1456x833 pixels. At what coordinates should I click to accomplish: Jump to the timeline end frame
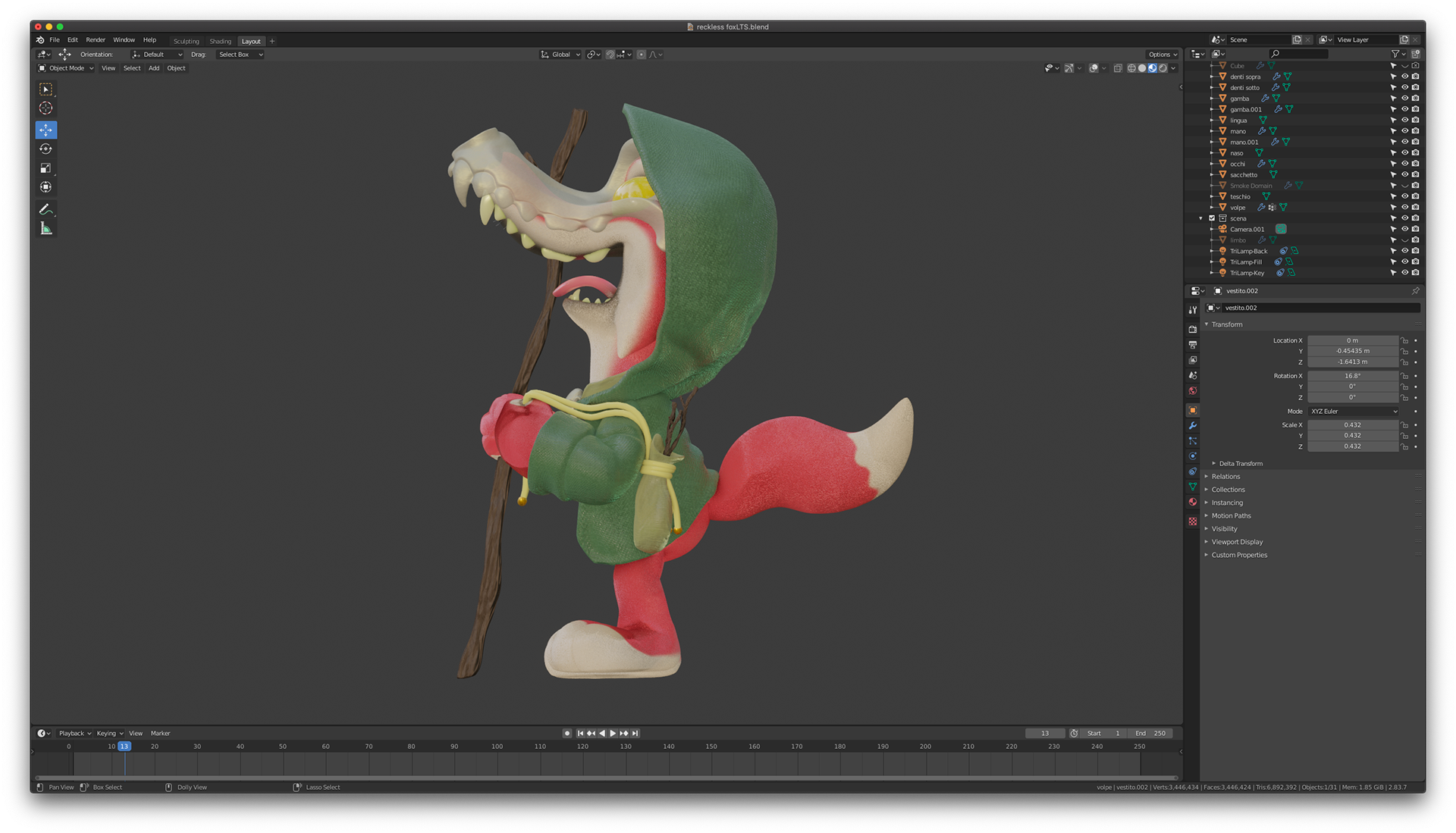point(635,734)
